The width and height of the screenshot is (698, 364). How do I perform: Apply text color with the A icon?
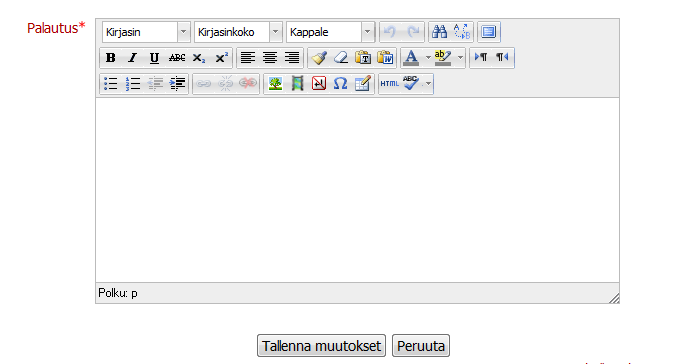[411, 58]
